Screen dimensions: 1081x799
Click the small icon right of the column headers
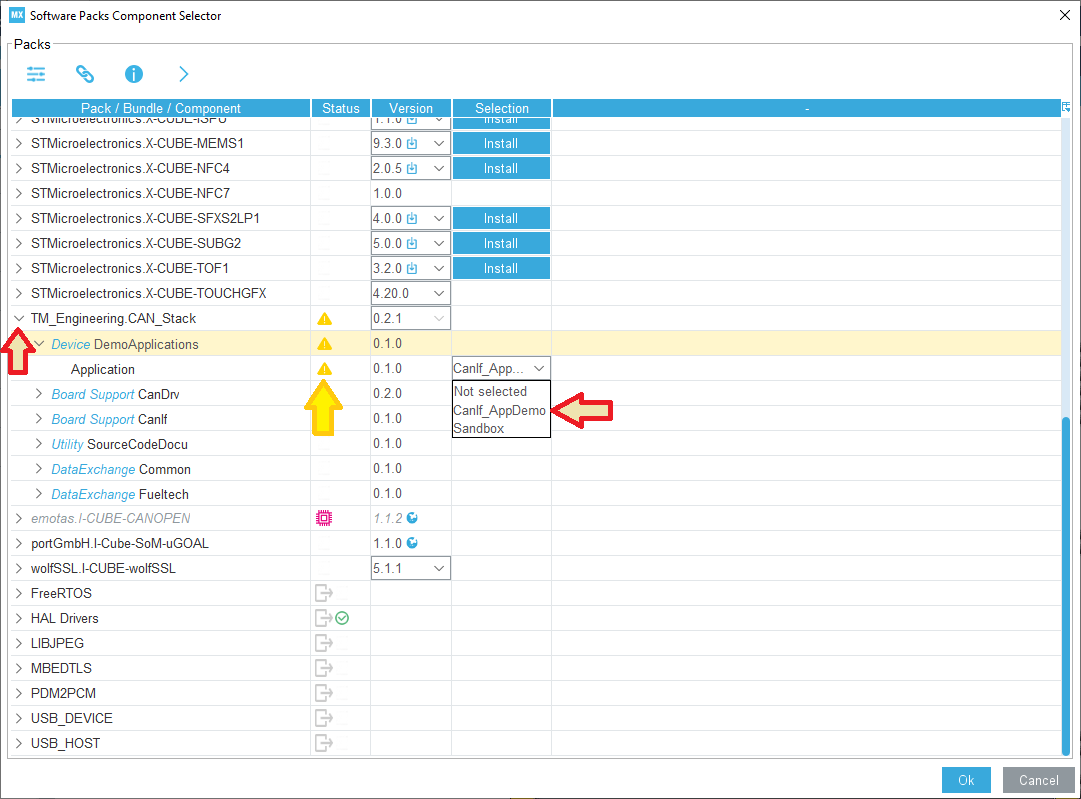tap(1066, 107)
